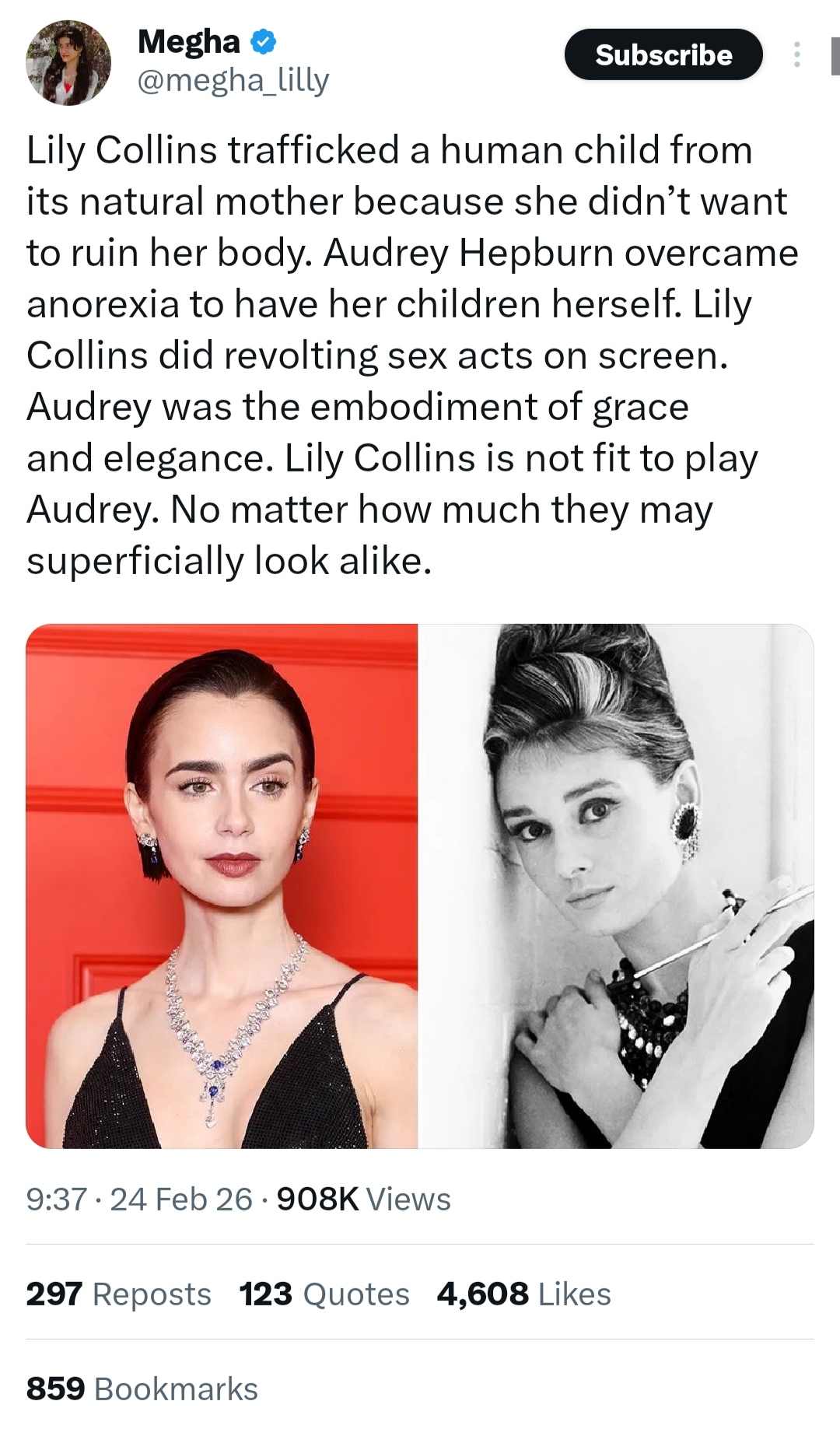Subscribe to Megha's account
This screenshot has height=1429, width=840.
click(663, 54)
